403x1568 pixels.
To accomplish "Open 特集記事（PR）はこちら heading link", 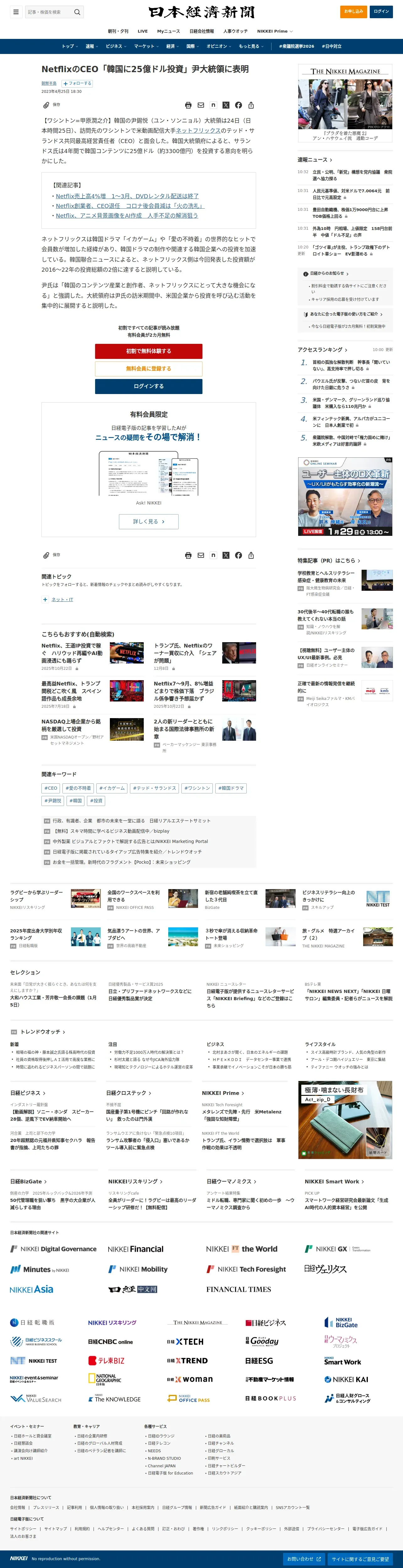I will (329, 561).
